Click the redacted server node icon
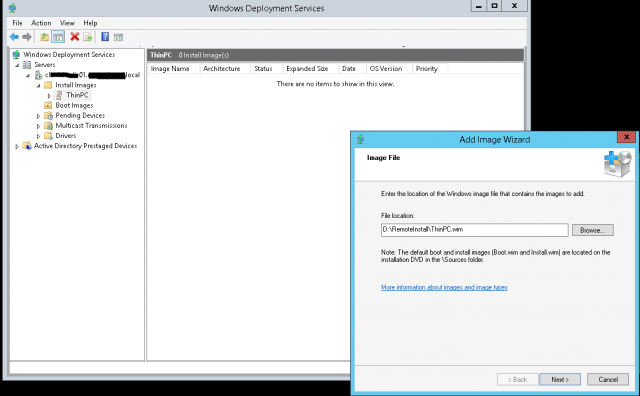 (x=38, y=75)
